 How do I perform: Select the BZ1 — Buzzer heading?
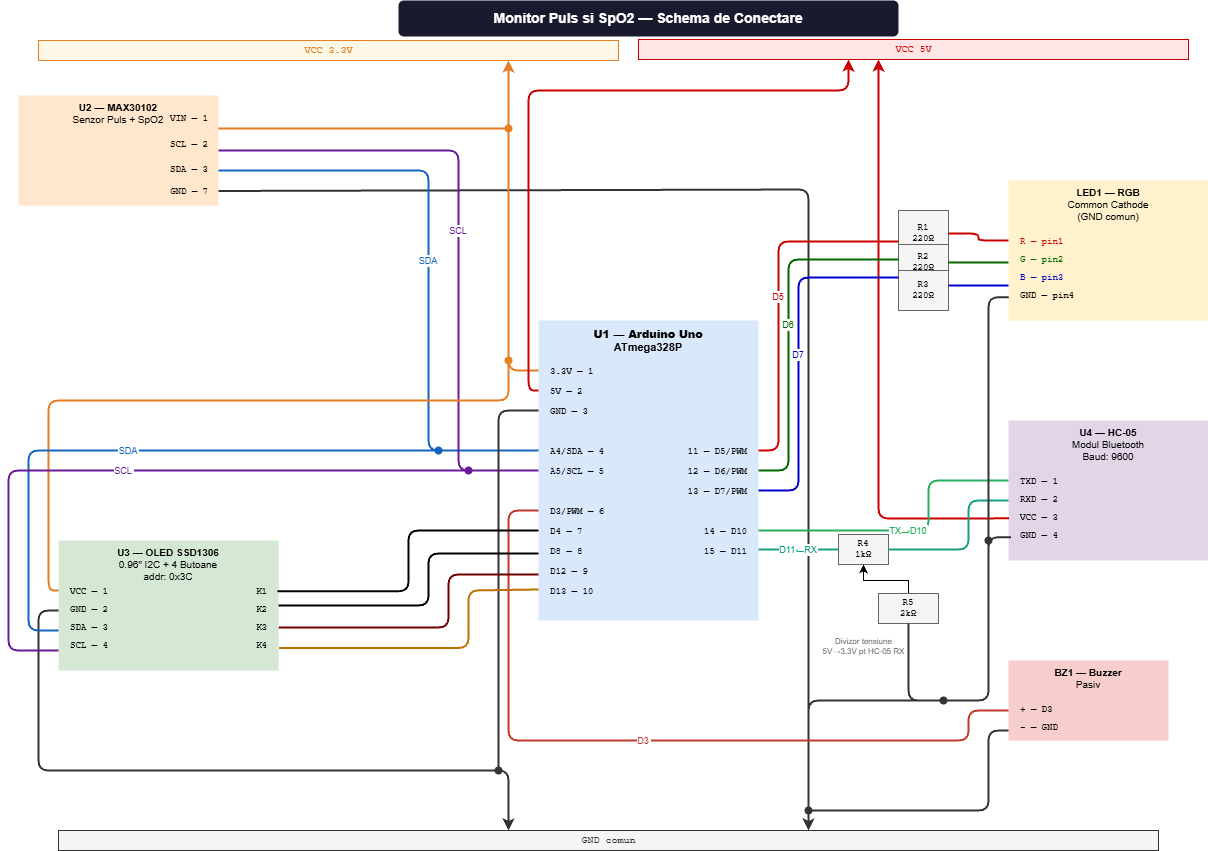pos(1088,673)
